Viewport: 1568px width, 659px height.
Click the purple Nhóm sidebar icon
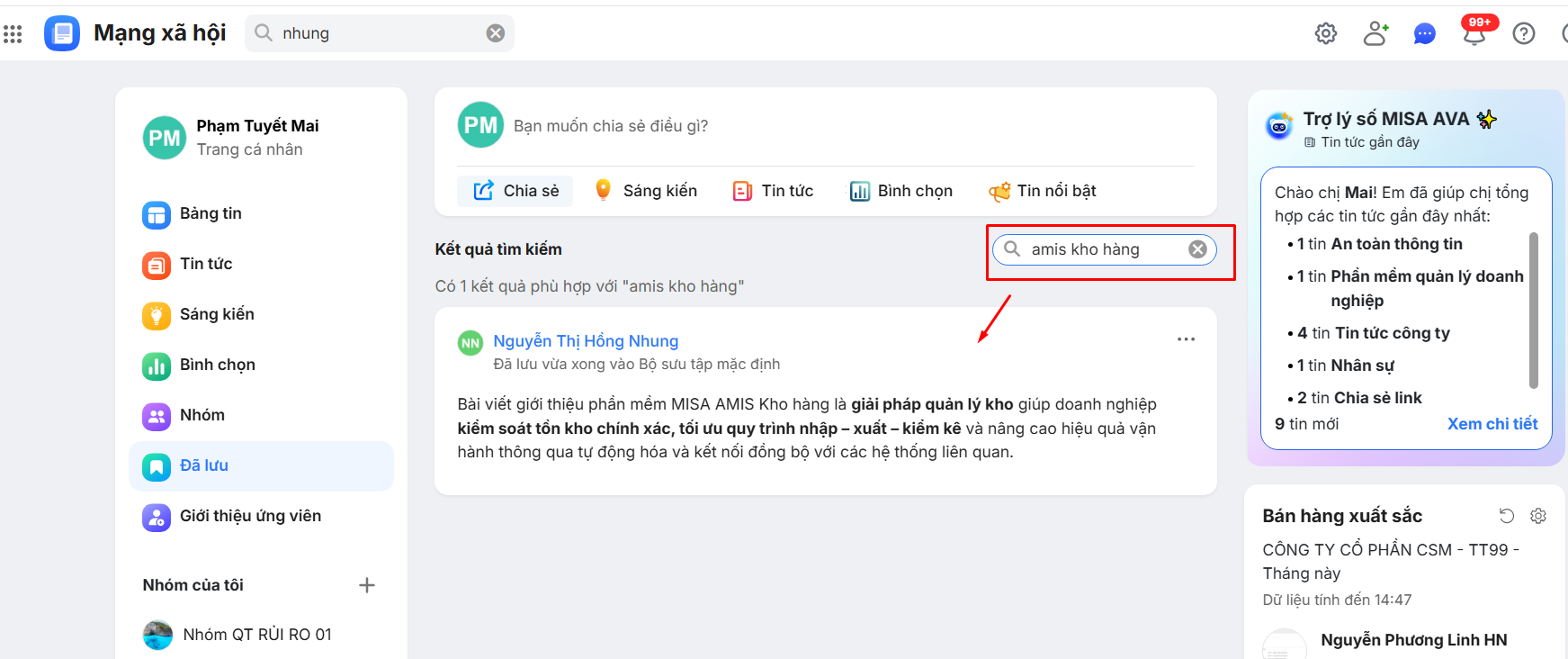pyautogui.click(x=157, y=417)
